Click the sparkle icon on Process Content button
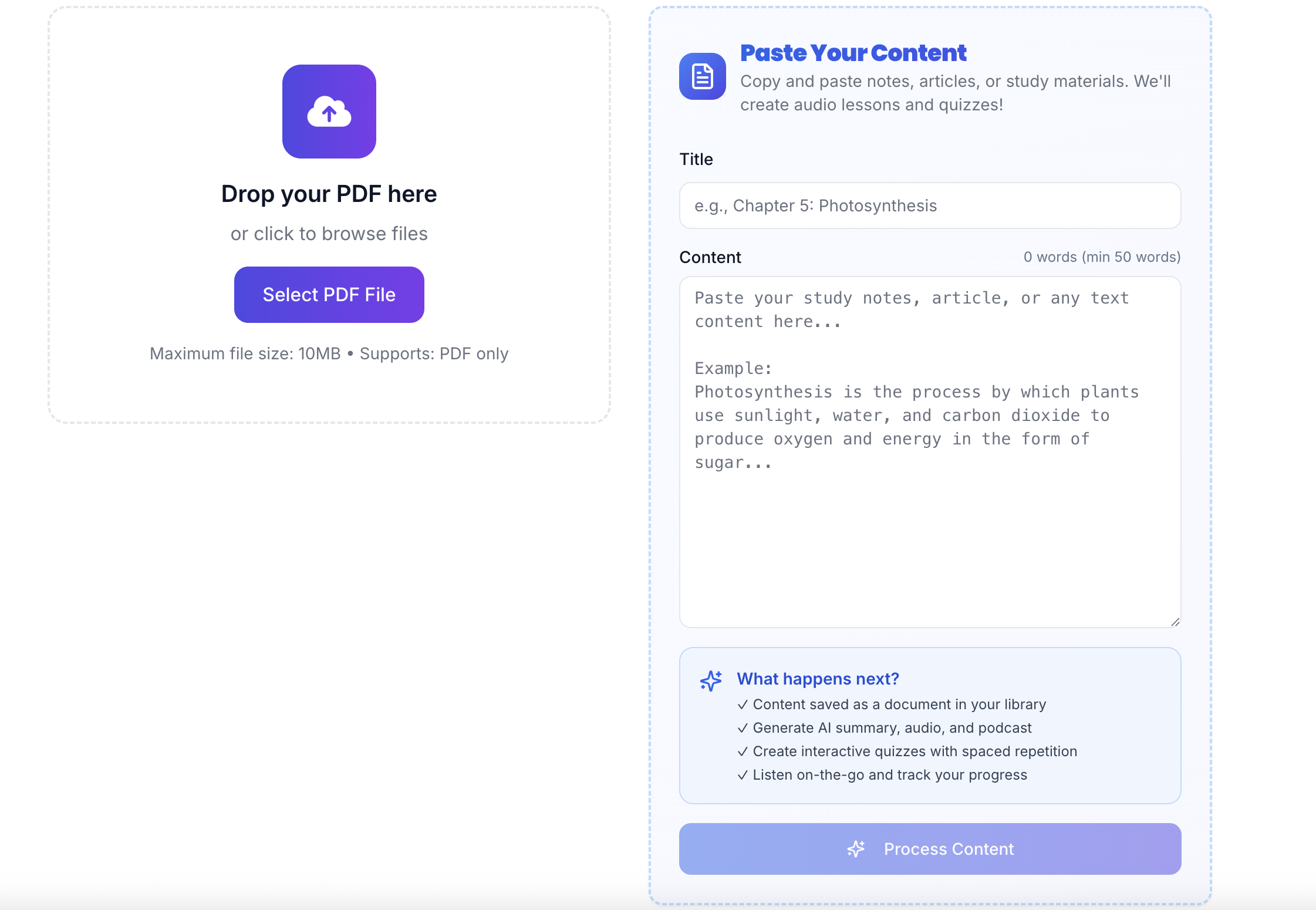 [856, 849]
